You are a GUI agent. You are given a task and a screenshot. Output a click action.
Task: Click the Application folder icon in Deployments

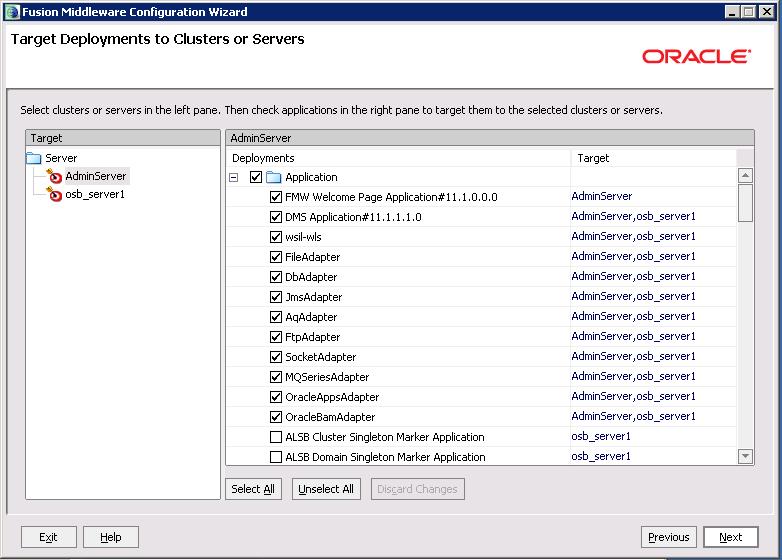point(273,177)
